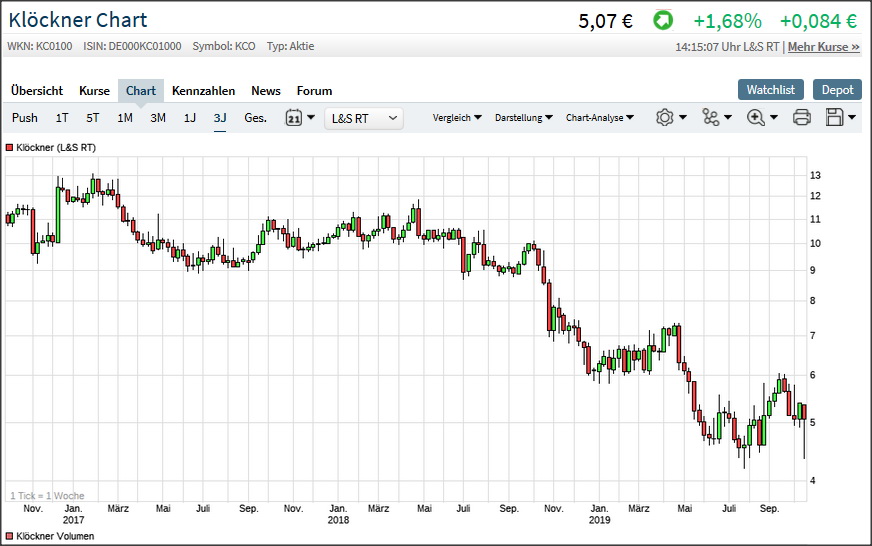Screen dimensions: 872x546
Task: Select the Ges. full time range
Action: coord(256,118)
